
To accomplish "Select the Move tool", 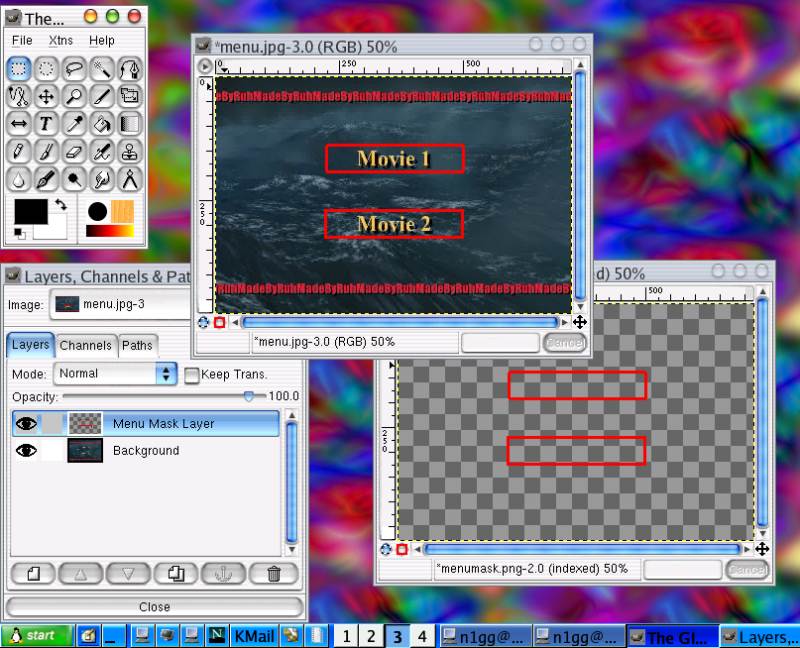I will click(46, 96).
